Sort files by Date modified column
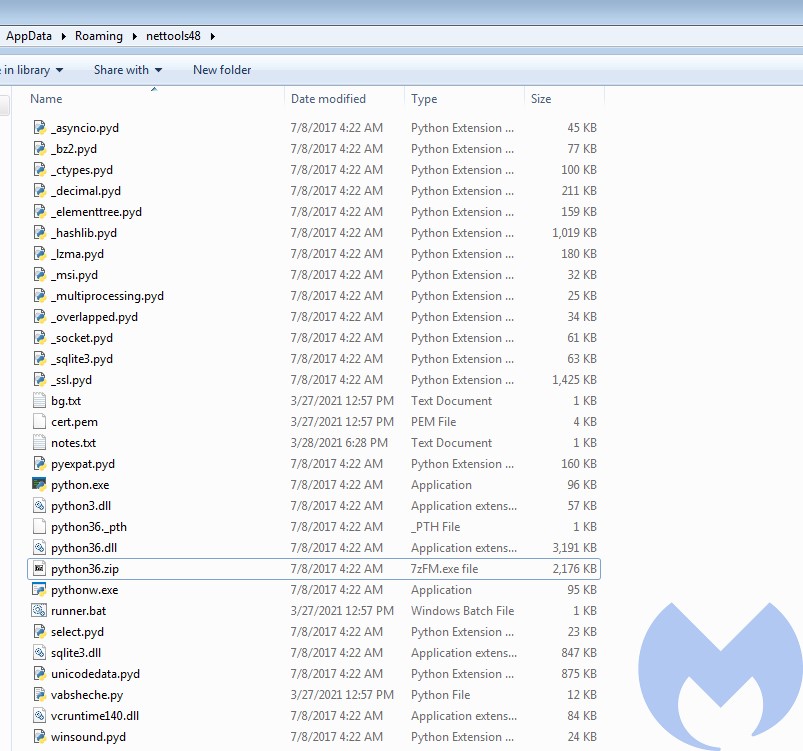The image size is (803, 751). pyautogui.click(x=328, y=99)
